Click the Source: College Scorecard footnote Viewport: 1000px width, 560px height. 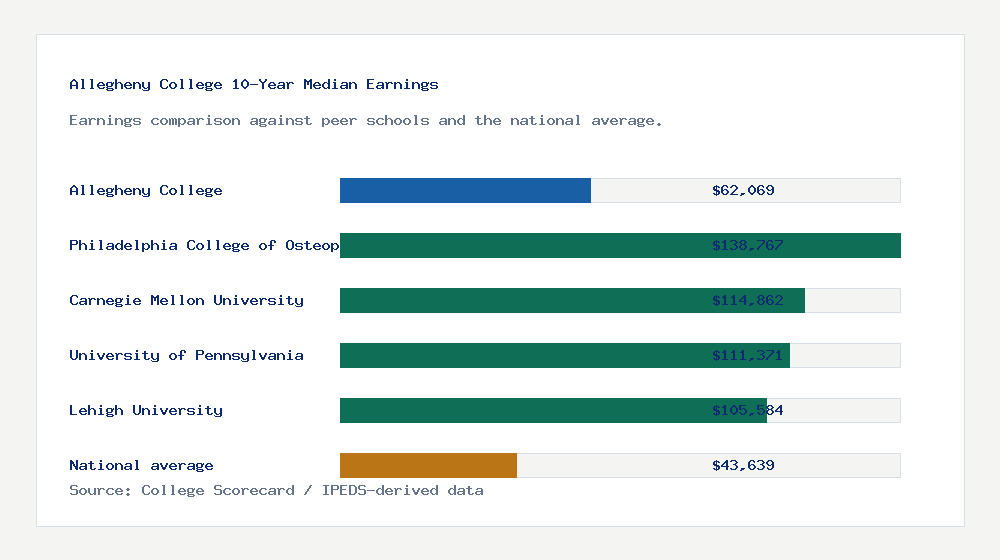pos(276,490)
